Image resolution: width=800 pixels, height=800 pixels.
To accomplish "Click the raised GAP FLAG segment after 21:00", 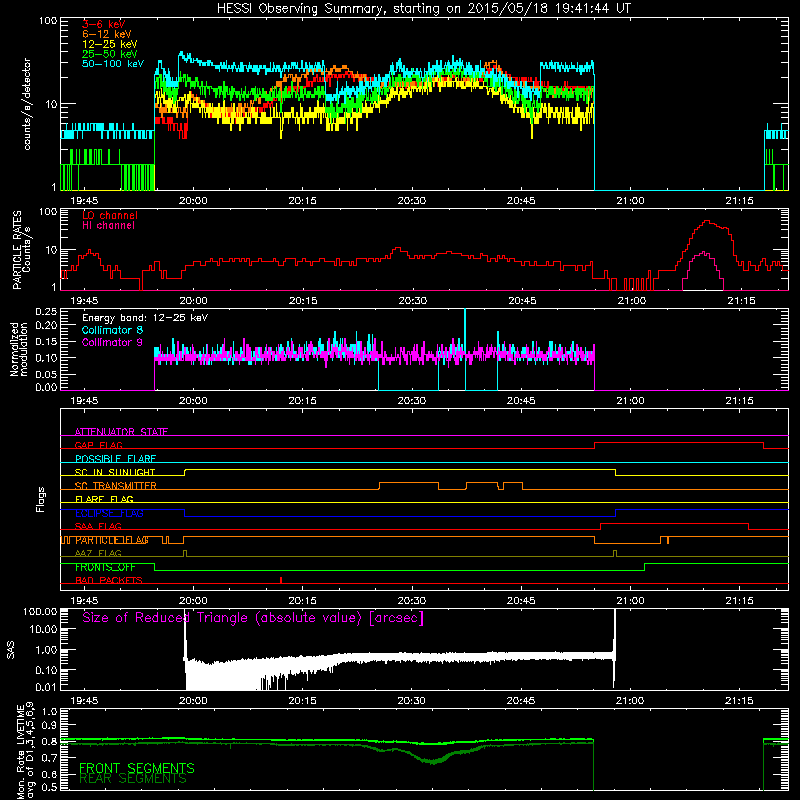I will pyautogui.click(x=679, y=443).
